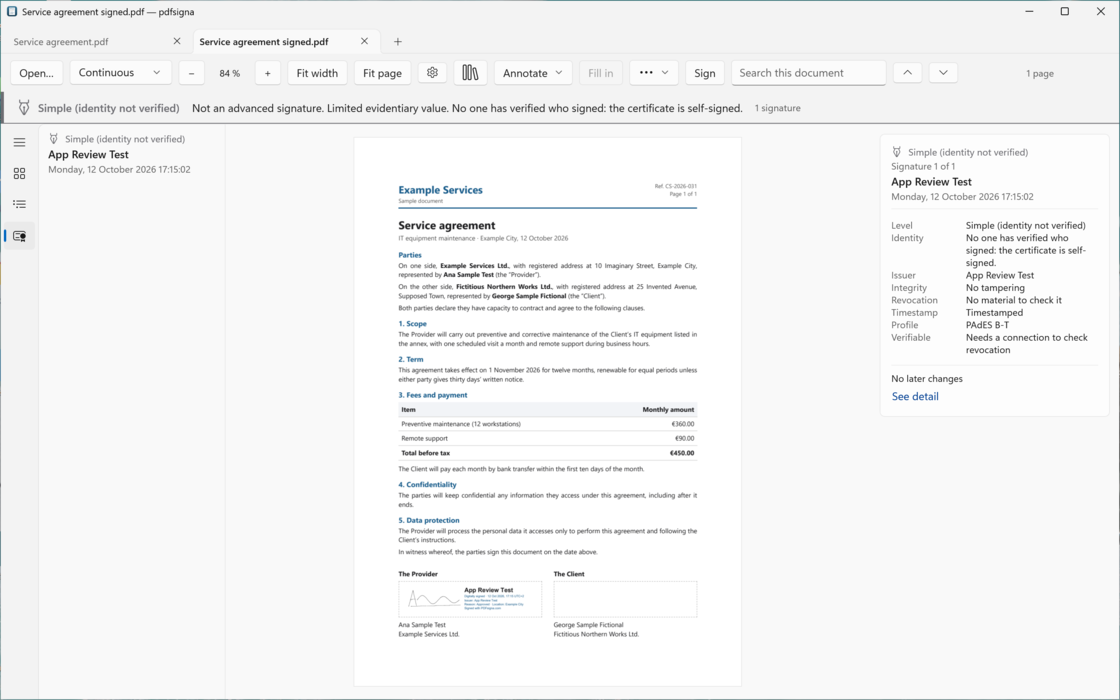Select App Review Test signature in left panel
Screen dimensions: 1120x700
(132, 154)
